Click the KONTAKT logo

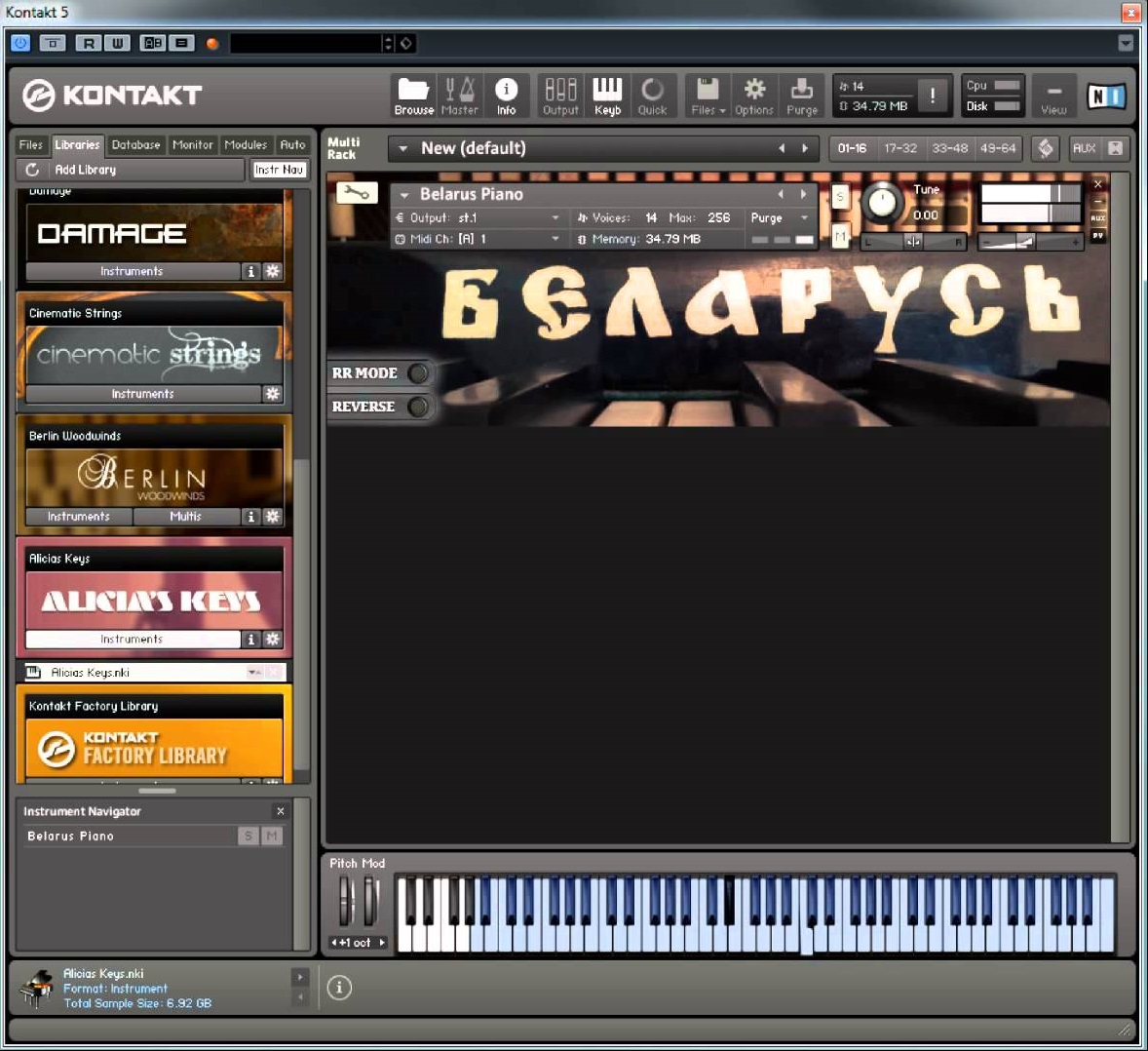tap(112, 96)
